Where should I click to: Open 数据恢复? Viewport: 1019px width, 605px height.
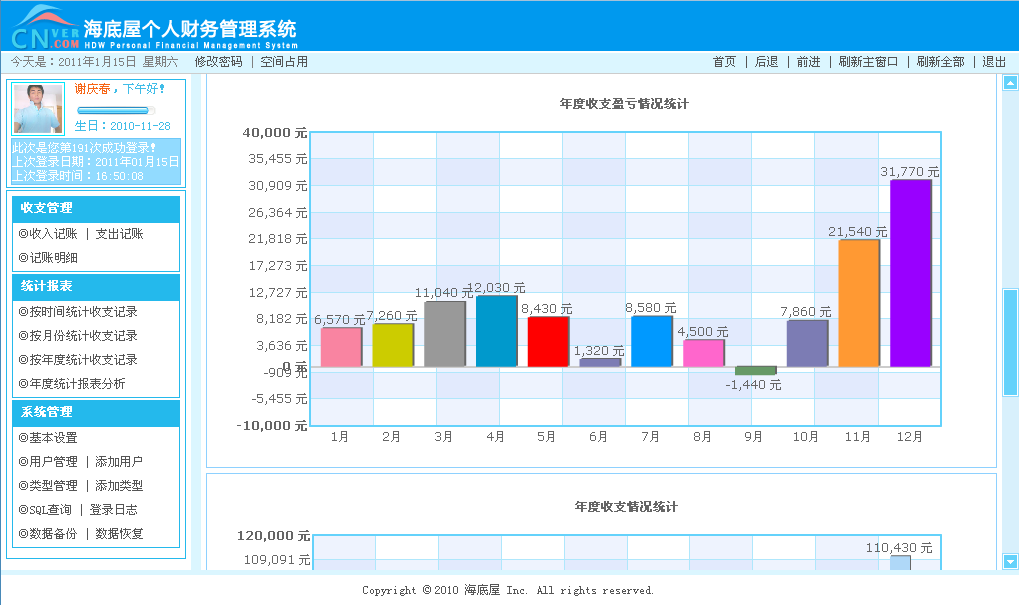coord(120,534)
